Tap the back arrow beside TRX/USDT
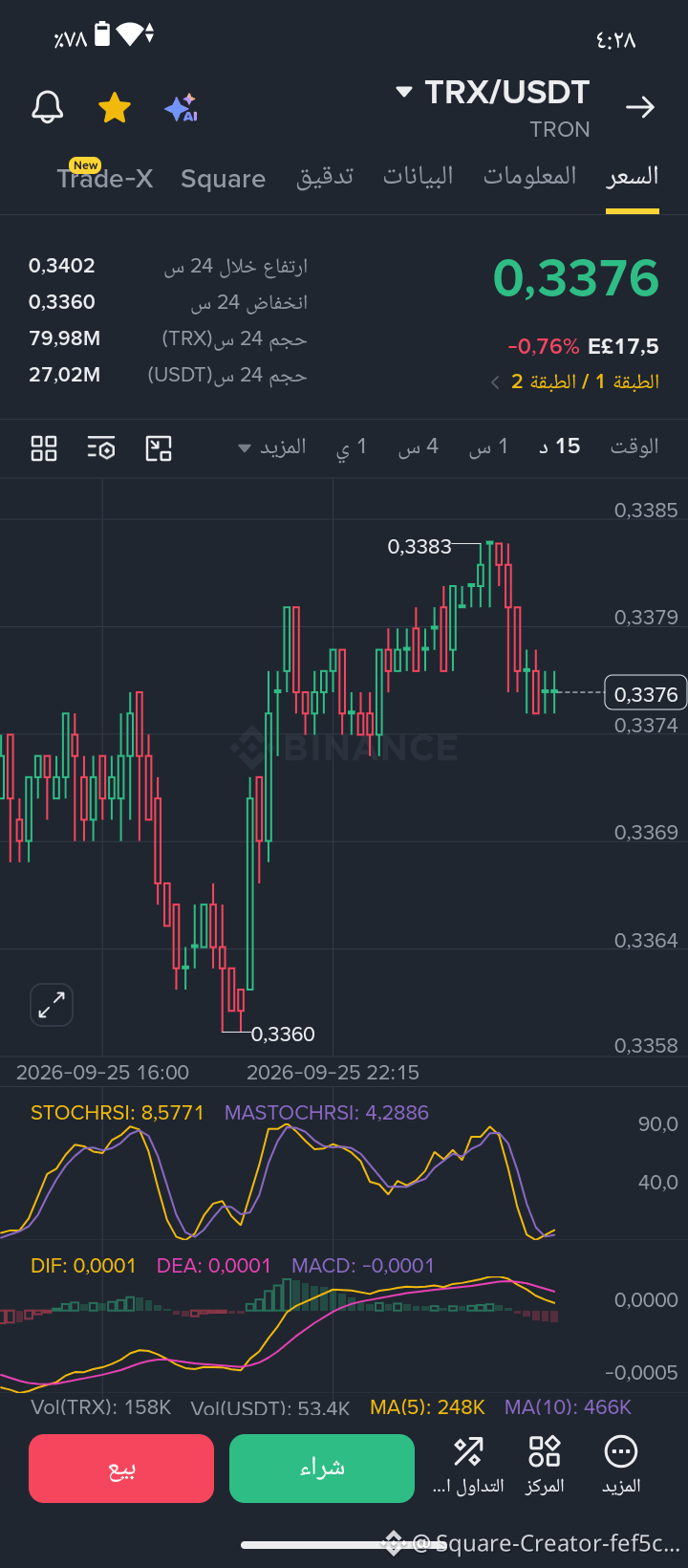 640,107
